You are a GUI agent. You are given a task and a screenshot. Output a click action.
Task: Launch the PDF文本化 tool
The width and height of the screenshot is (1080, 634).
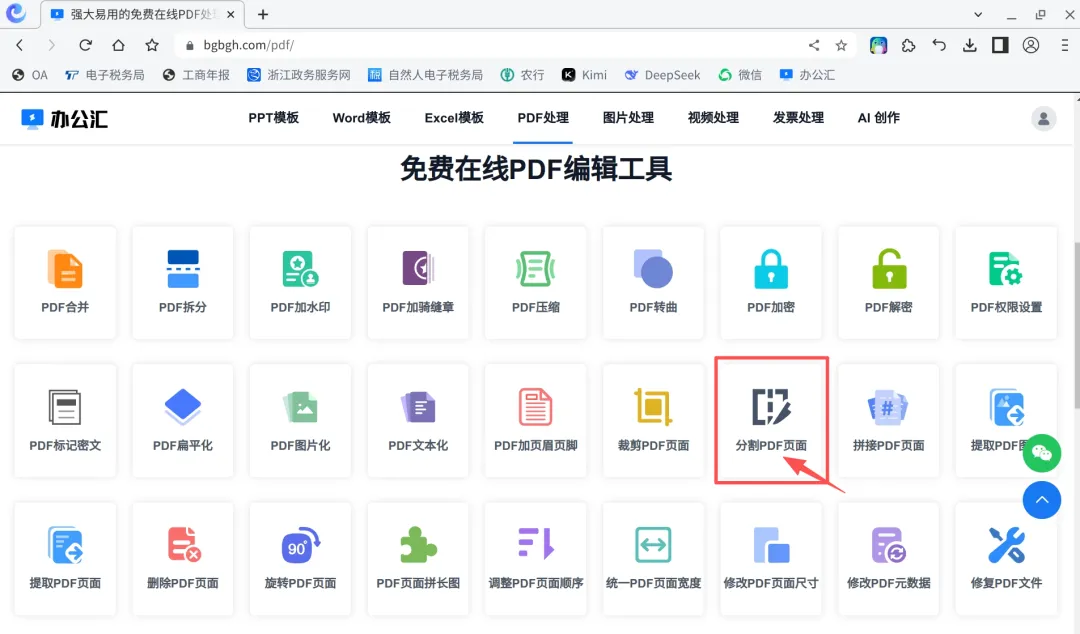[418, 420]
